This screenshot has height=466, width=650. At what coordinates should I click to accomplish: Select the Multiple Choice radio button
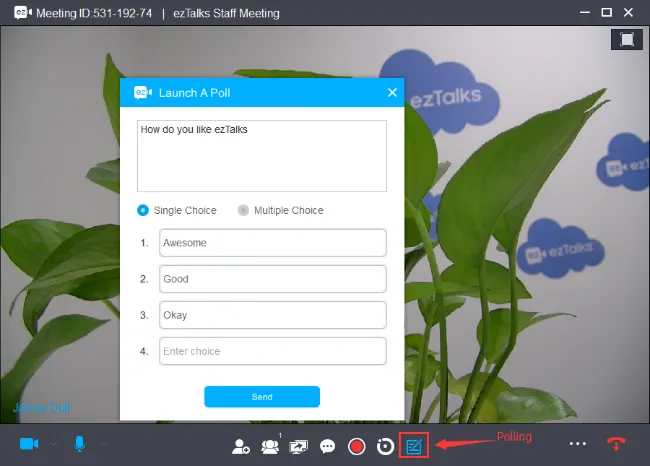pos(243,210)
